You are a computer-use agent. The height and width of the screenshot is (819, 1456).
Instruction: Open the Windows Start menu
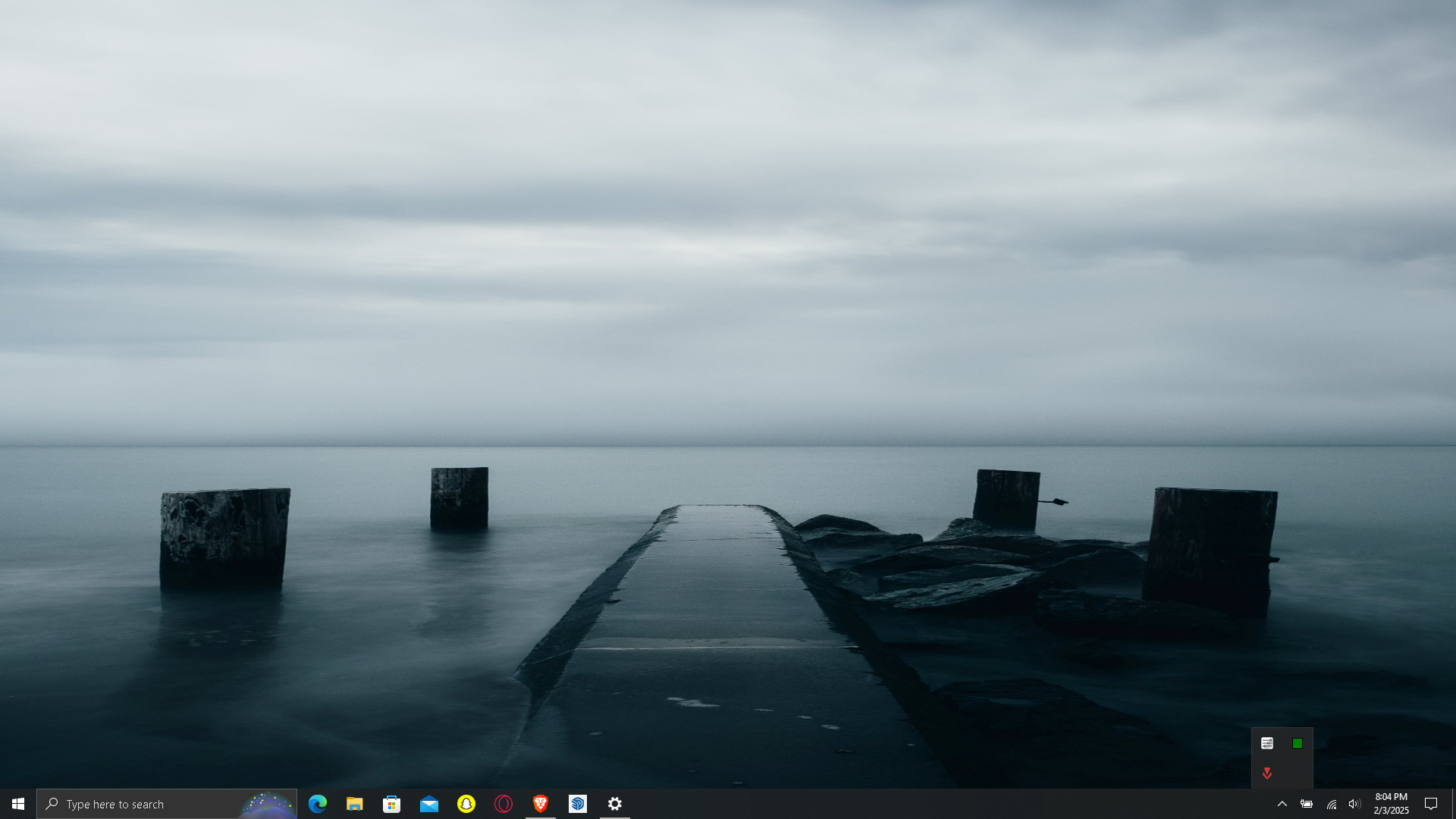pos(18,804)
